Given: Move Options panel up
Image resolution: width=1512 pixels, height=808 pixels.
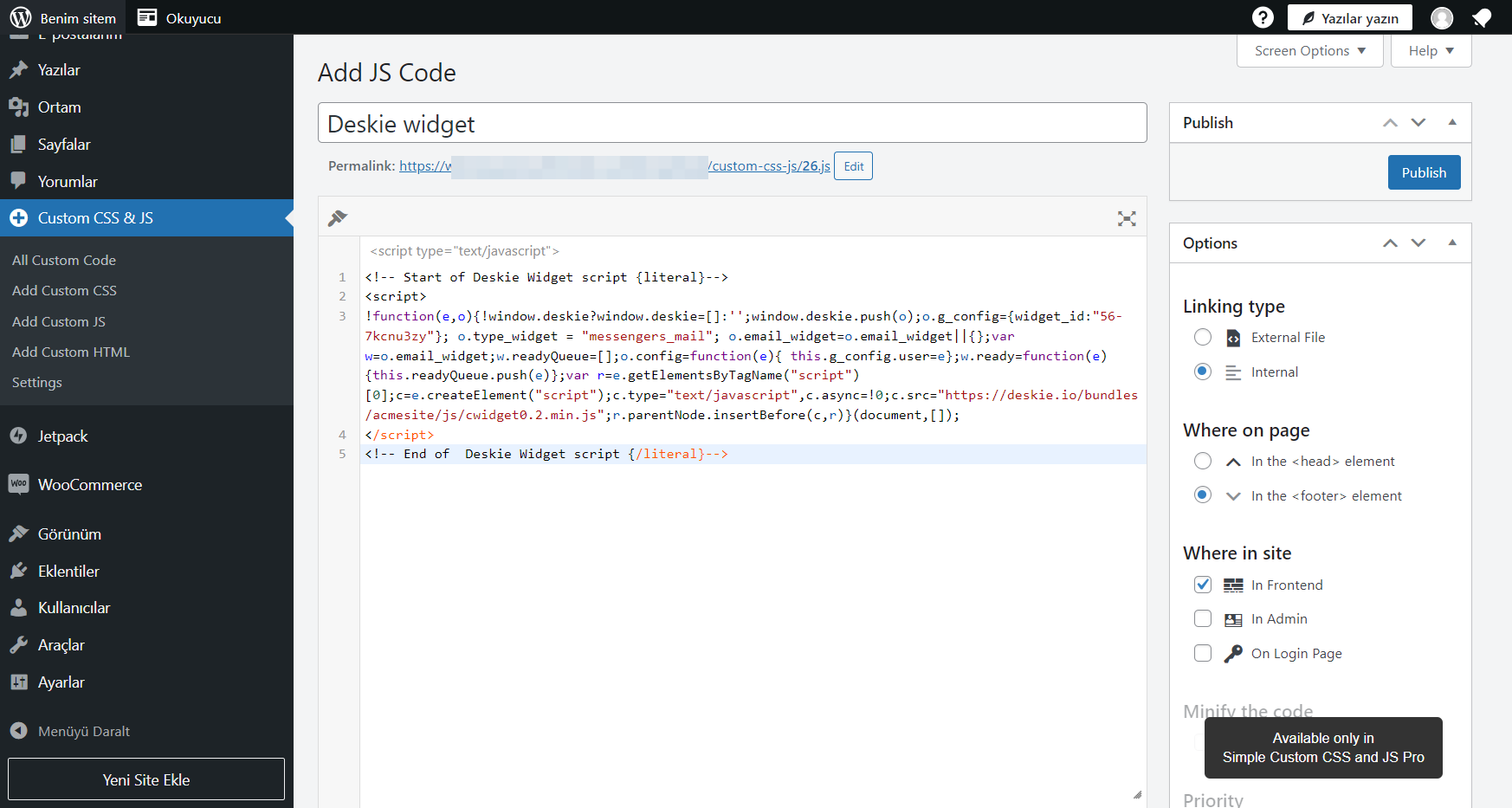Looking at the screenshot, I should tap(1390, 243).
